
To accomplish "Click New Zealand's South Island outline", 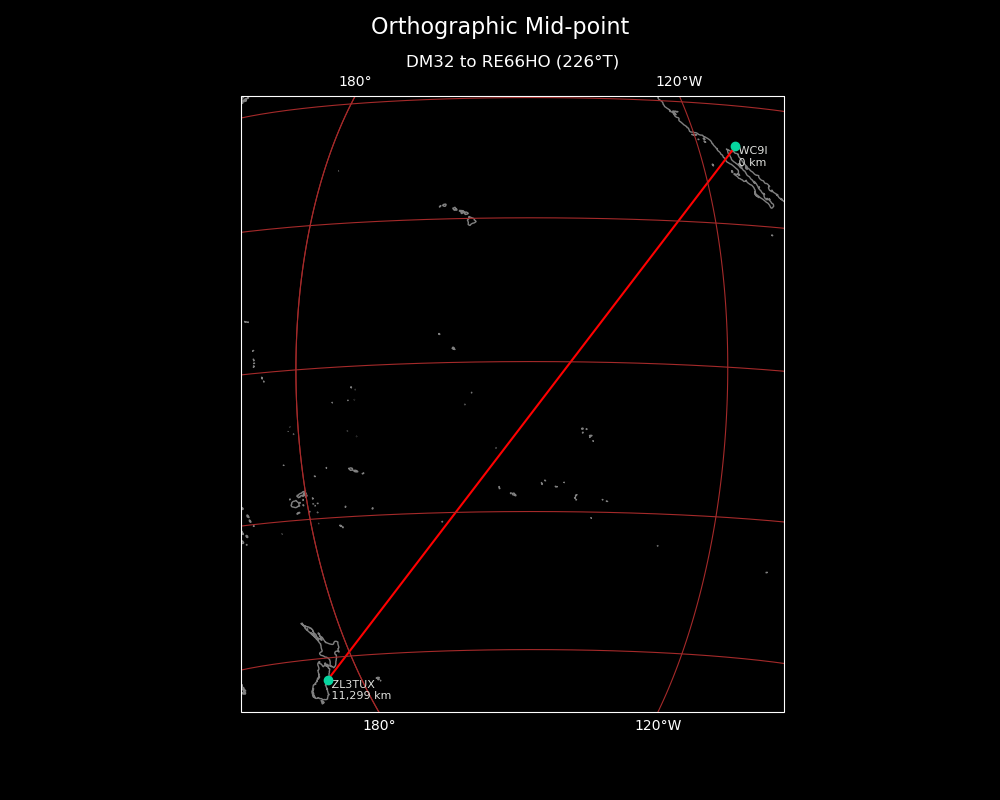I will [x=320, y=688].
